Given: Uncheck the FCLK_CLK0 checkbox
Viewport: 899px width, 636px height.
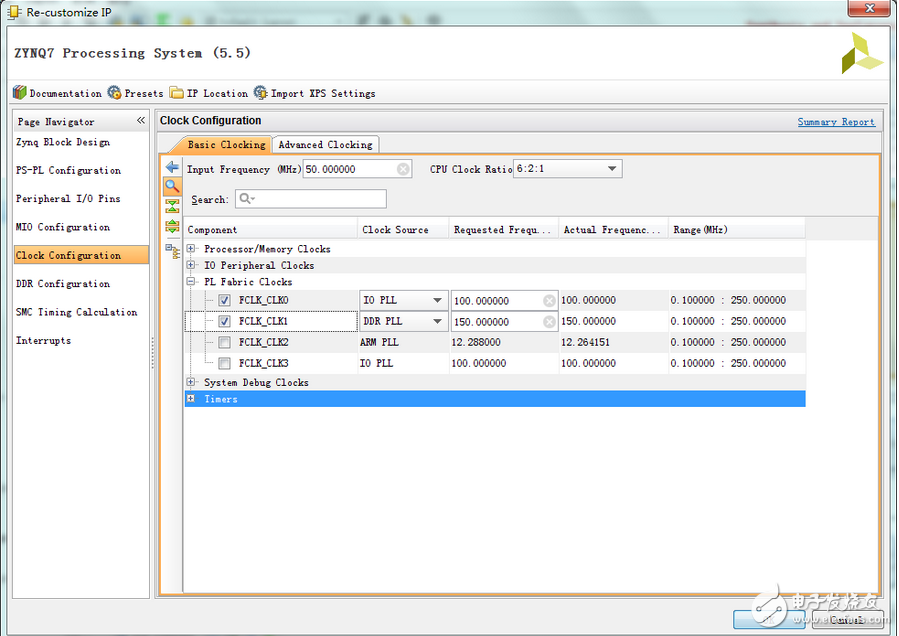Looking at the screenshot, I should click(x=224, y=300).
